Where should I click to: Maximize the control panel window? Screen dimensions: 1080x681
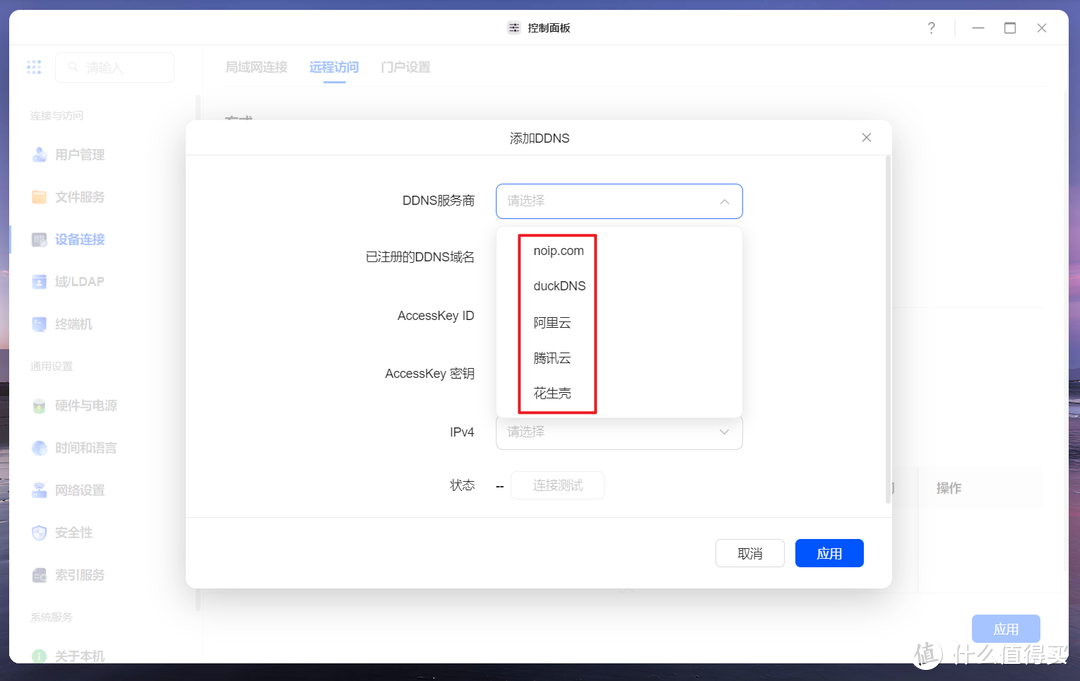[x=1010, y=28]
